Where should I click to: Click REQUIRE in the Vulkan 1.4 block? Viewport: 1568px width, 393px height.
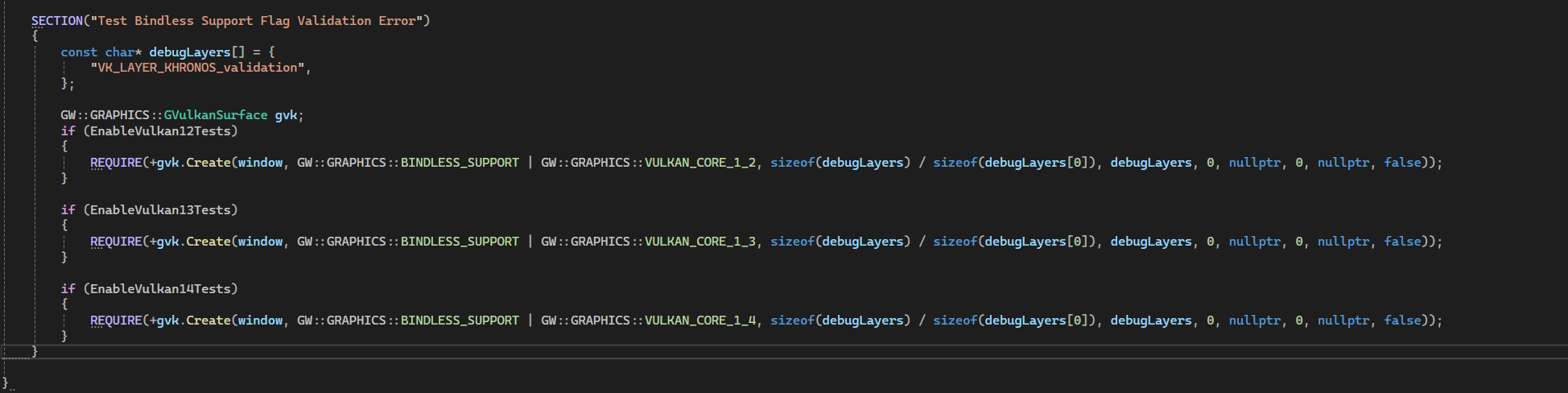point(116,321)
